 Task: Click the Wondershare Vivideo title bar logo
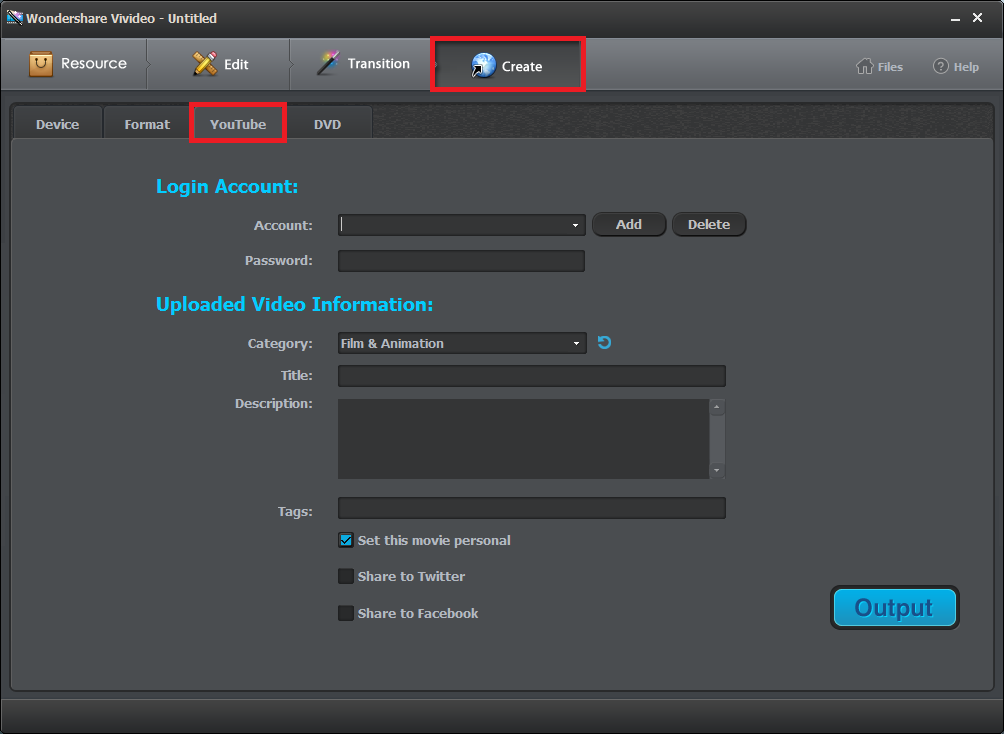(14, 17)
